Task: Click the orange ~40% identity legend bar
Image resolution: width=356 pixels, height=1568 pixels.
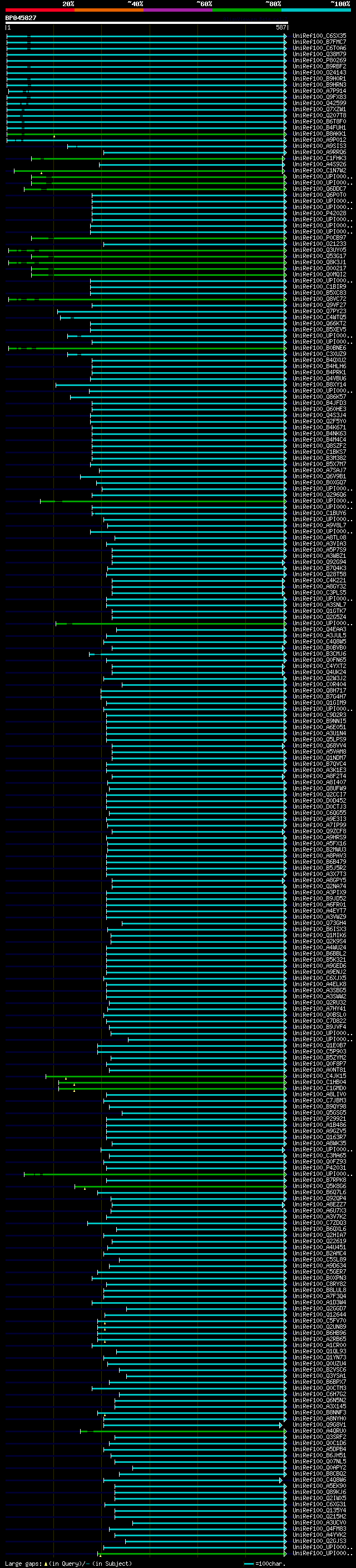Action: pyautogui.click(x=109, y=10)
